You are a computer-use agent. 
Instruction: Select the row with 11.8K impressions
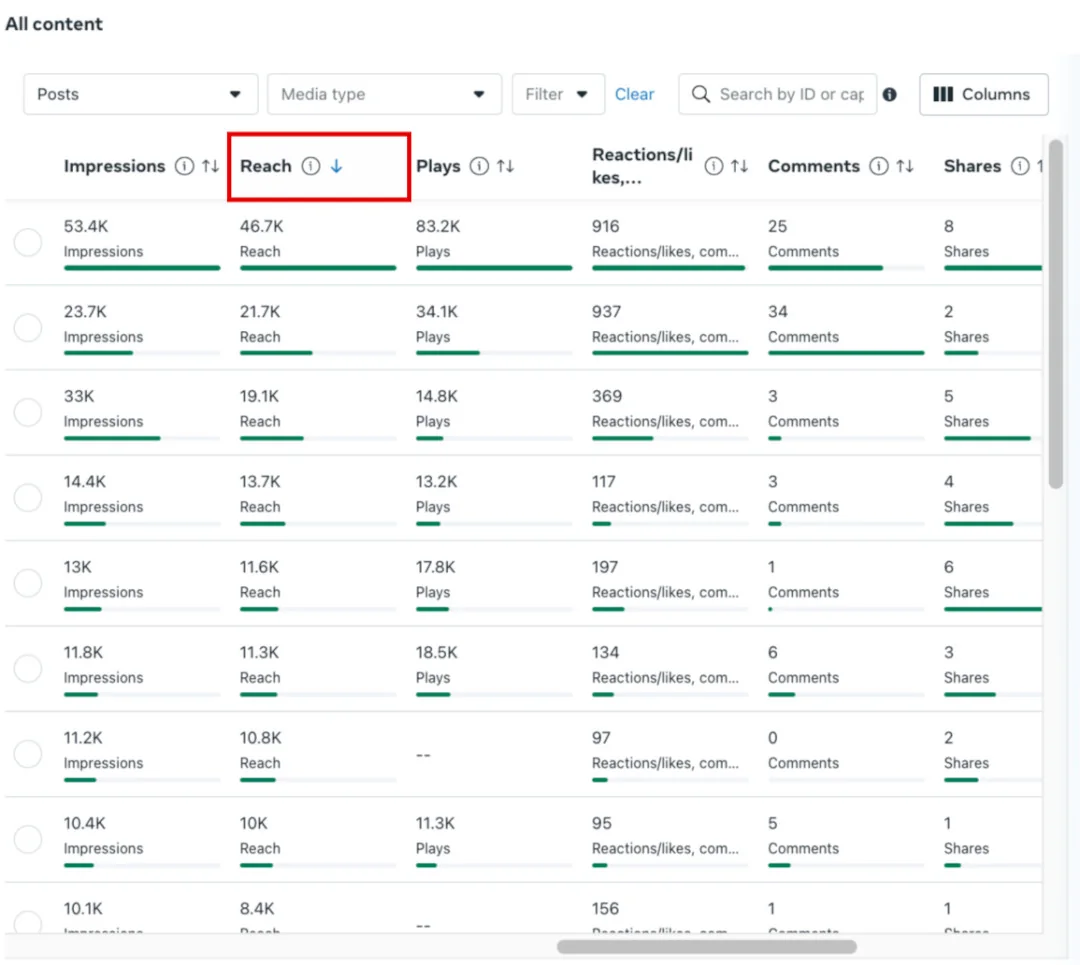click(x=28, y=669)
